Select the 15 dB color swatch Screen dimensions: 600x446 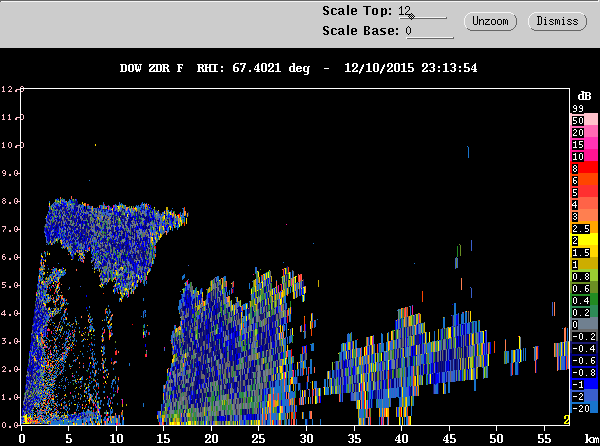coord(584,145)
